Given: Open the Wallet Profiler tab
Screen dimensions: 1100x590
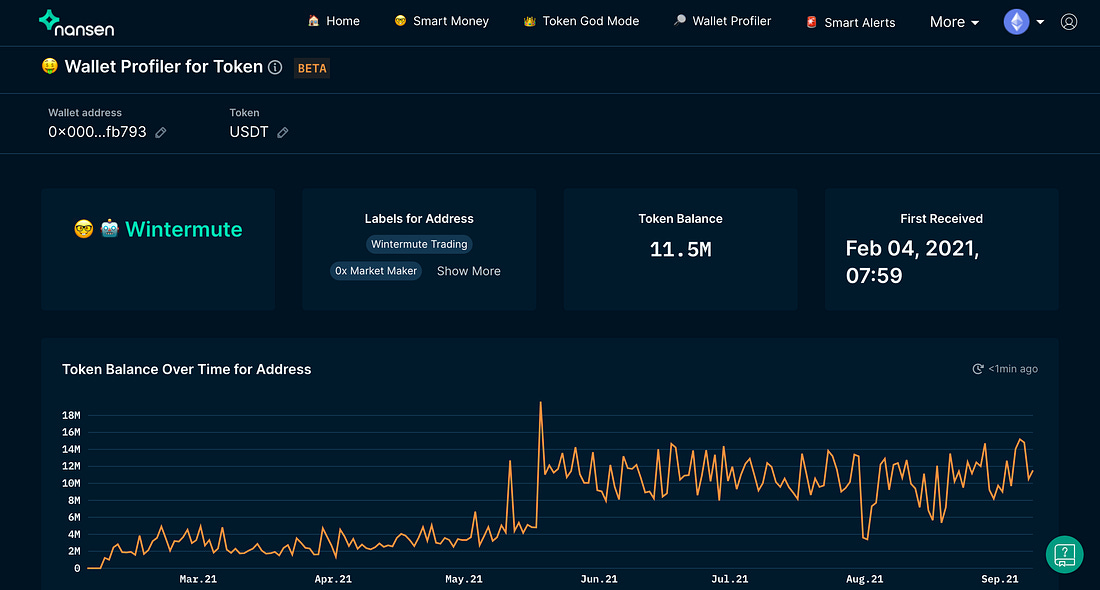Looking at the screenshot, I should pos(721,21).
